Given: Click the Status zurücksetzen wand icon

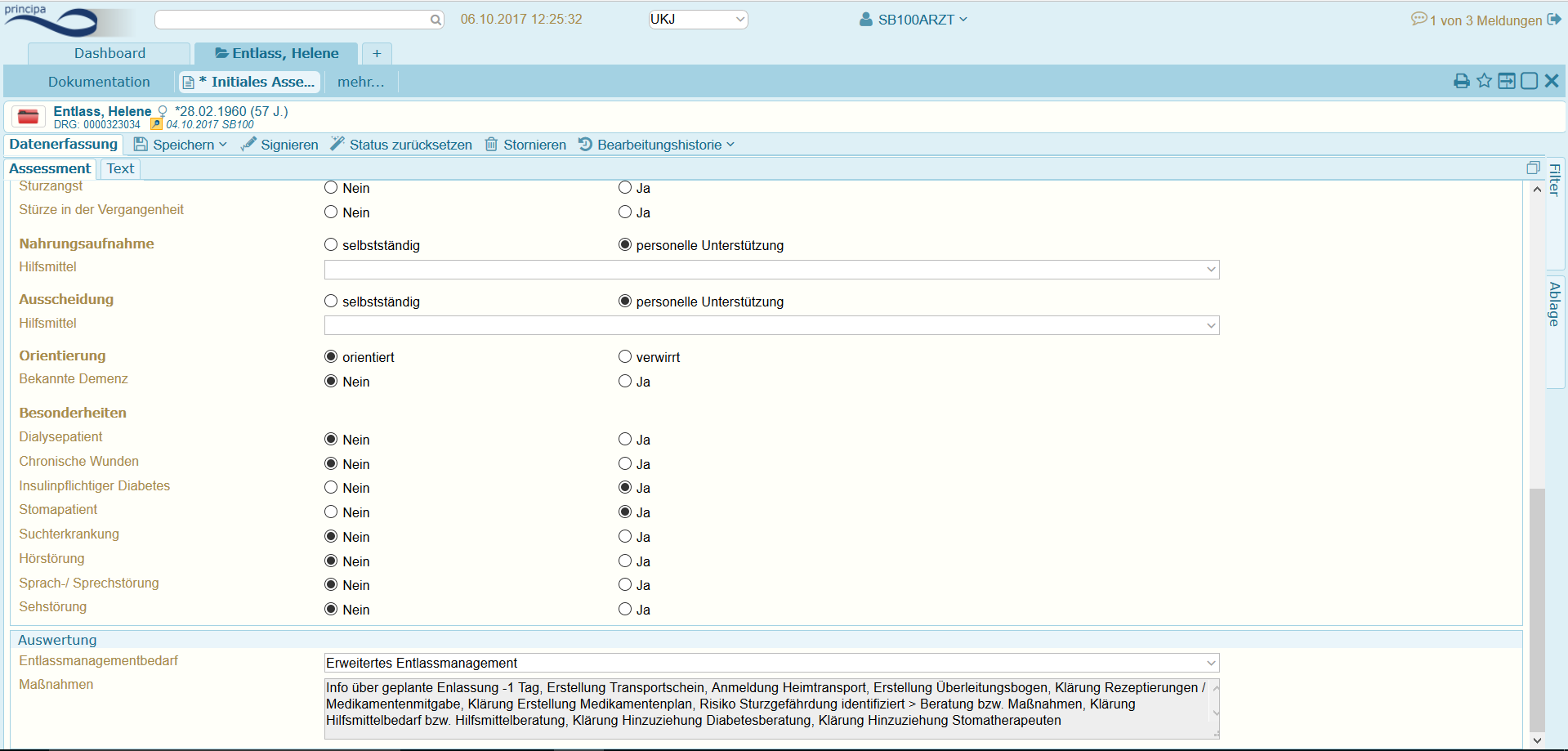Looking at the screenshot, I should 337,144.
